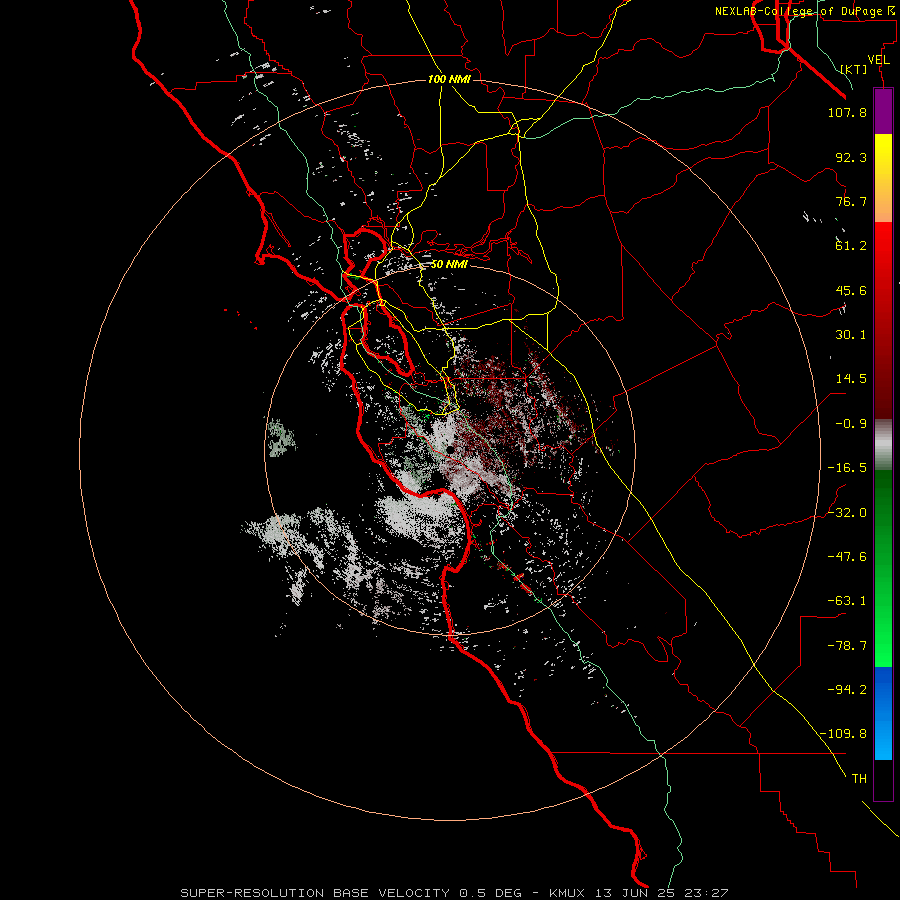The width and height of the screenshot is (900, 900).
Task: Click the 92.3 velocity scale value
Action: click(x=851, y=157)
